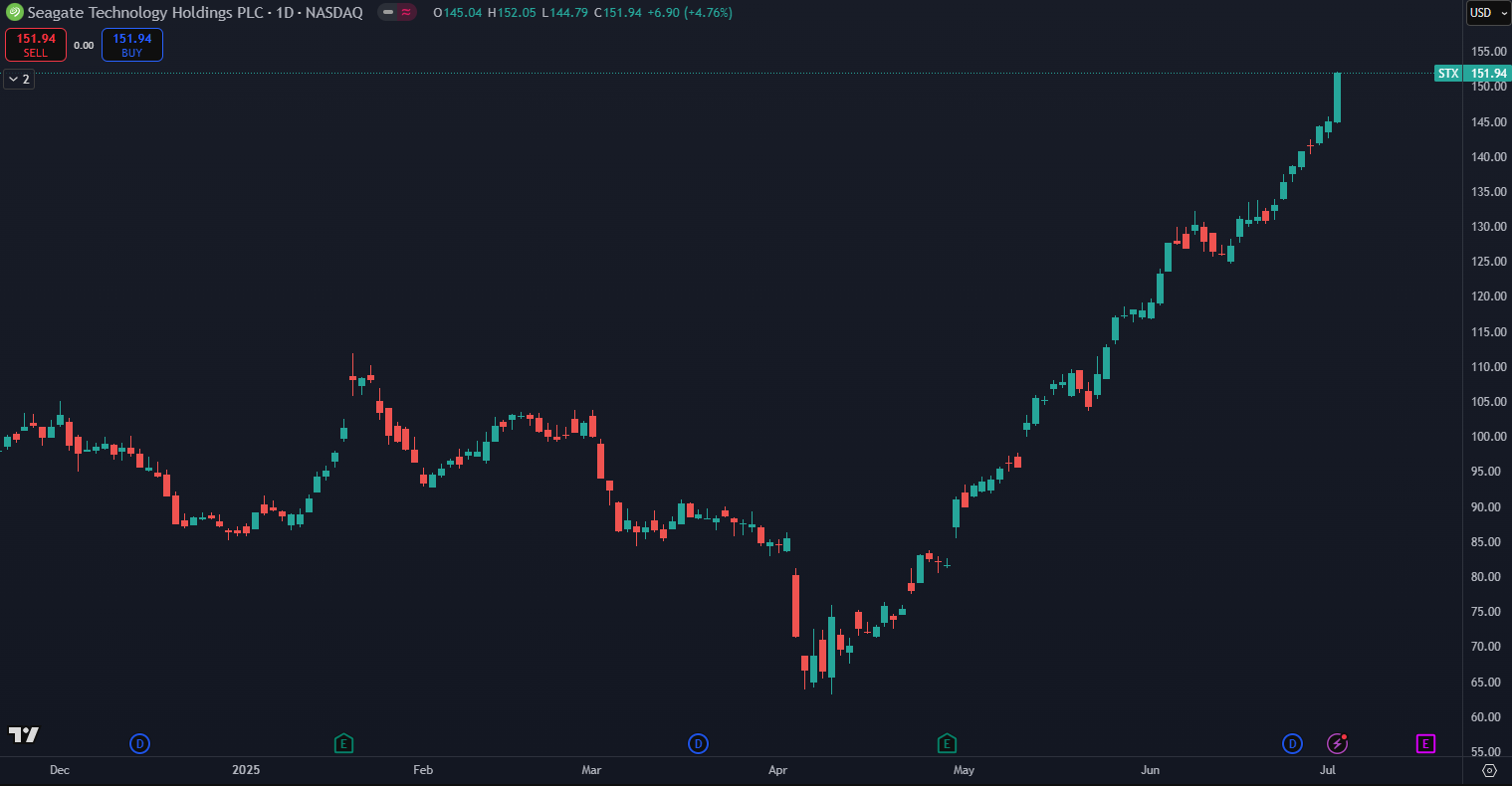Open the USD currency dropdown
Image resolution: width=1512 pixels, height=786 pixels.
(1488, 13)
